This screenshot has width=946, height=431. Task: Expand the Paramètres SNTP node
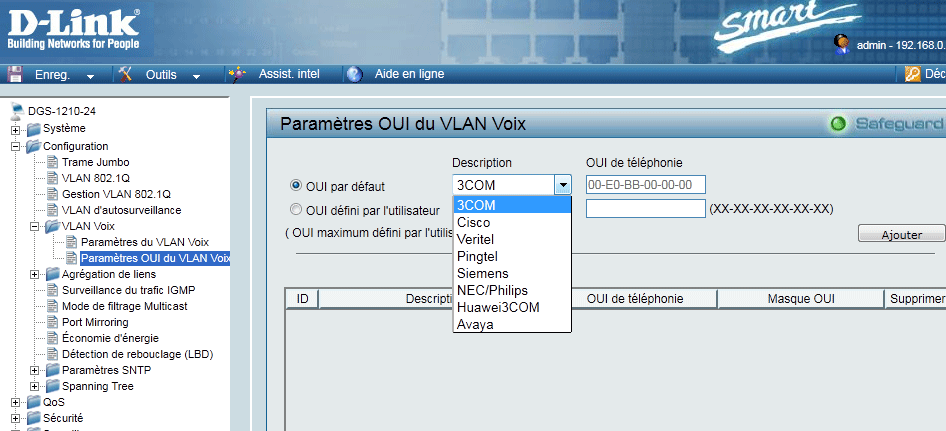point(35,371)
